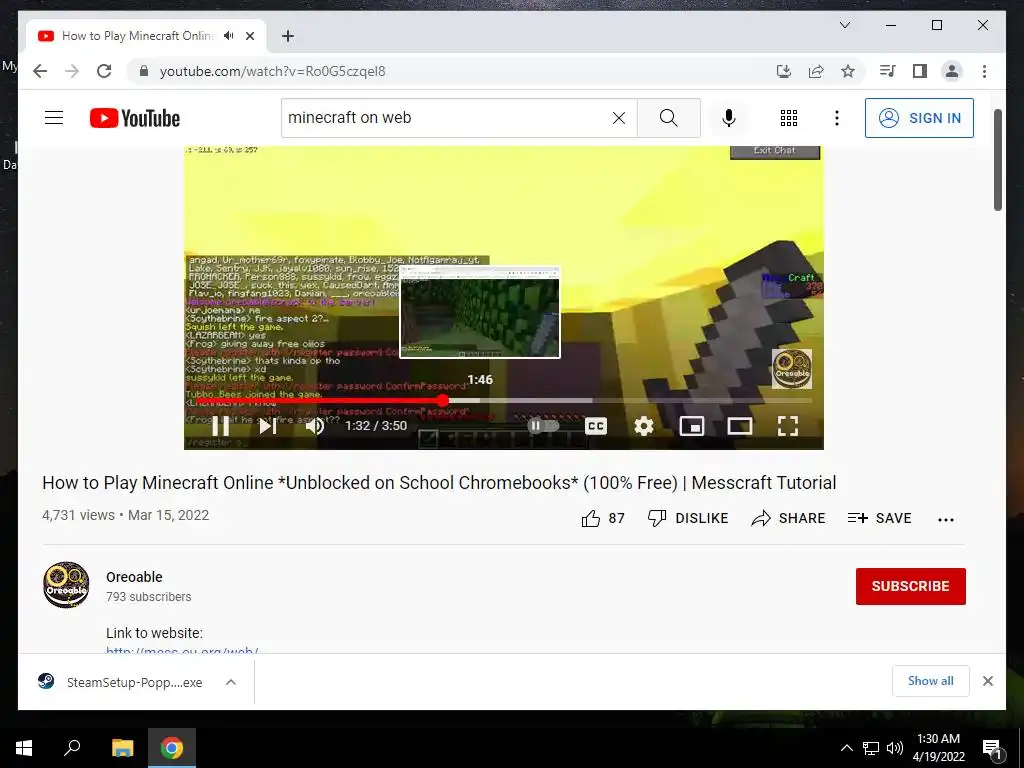
Task: Clear the search query with X
Action: point(618,118)
